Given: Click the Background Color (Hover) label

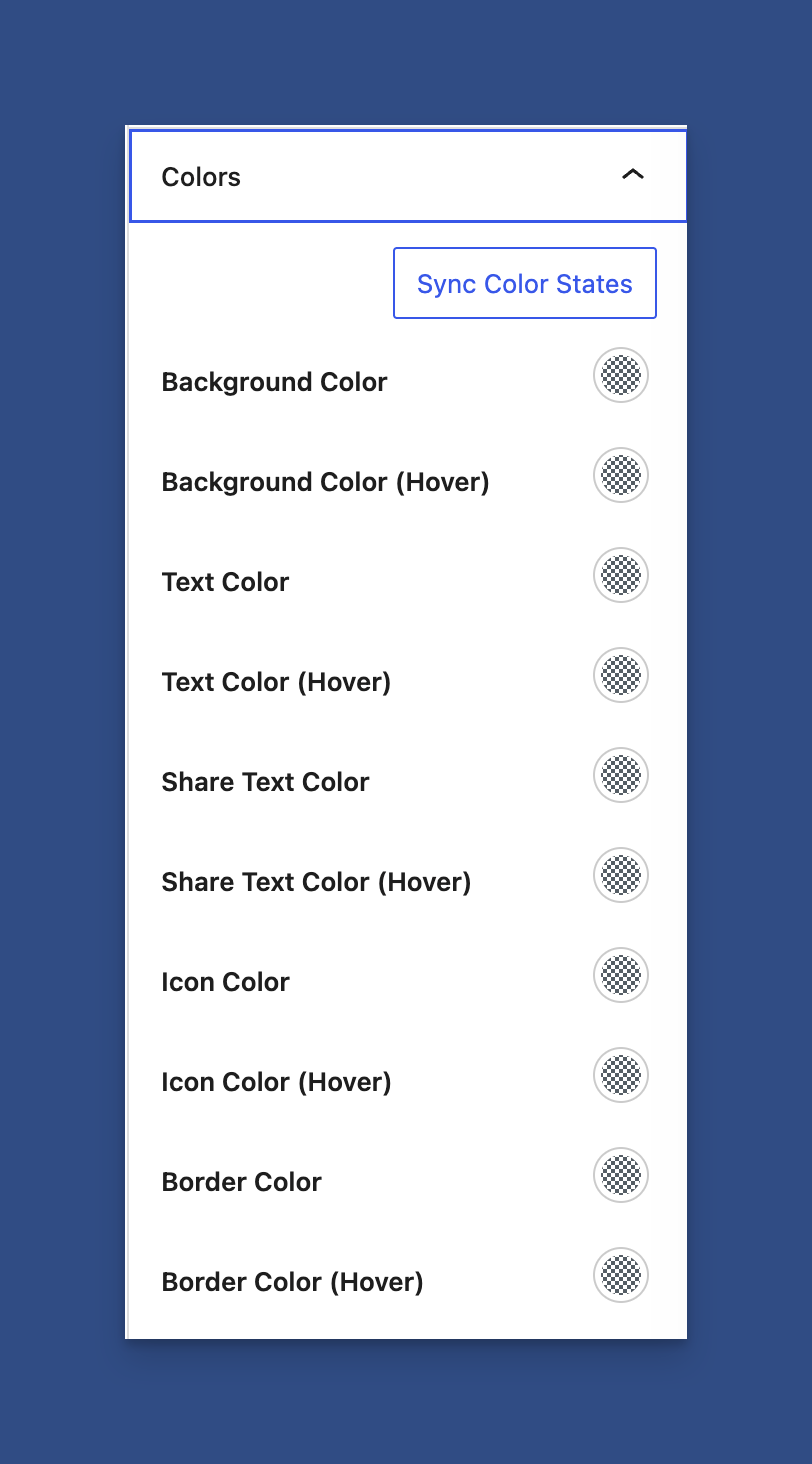Looking at the screenshot, I should coord(325,482).
